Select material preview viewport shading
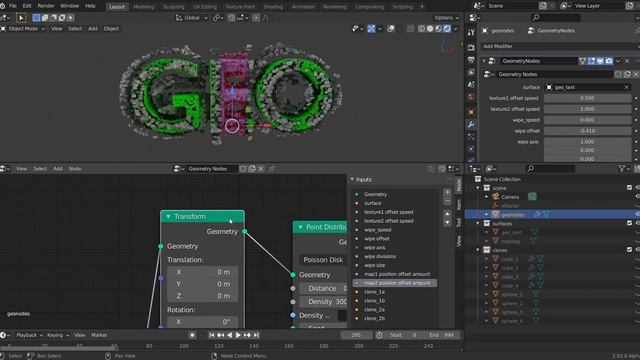Image resolution: width=640 pixels, height=360 pixels. click(438, 29)
